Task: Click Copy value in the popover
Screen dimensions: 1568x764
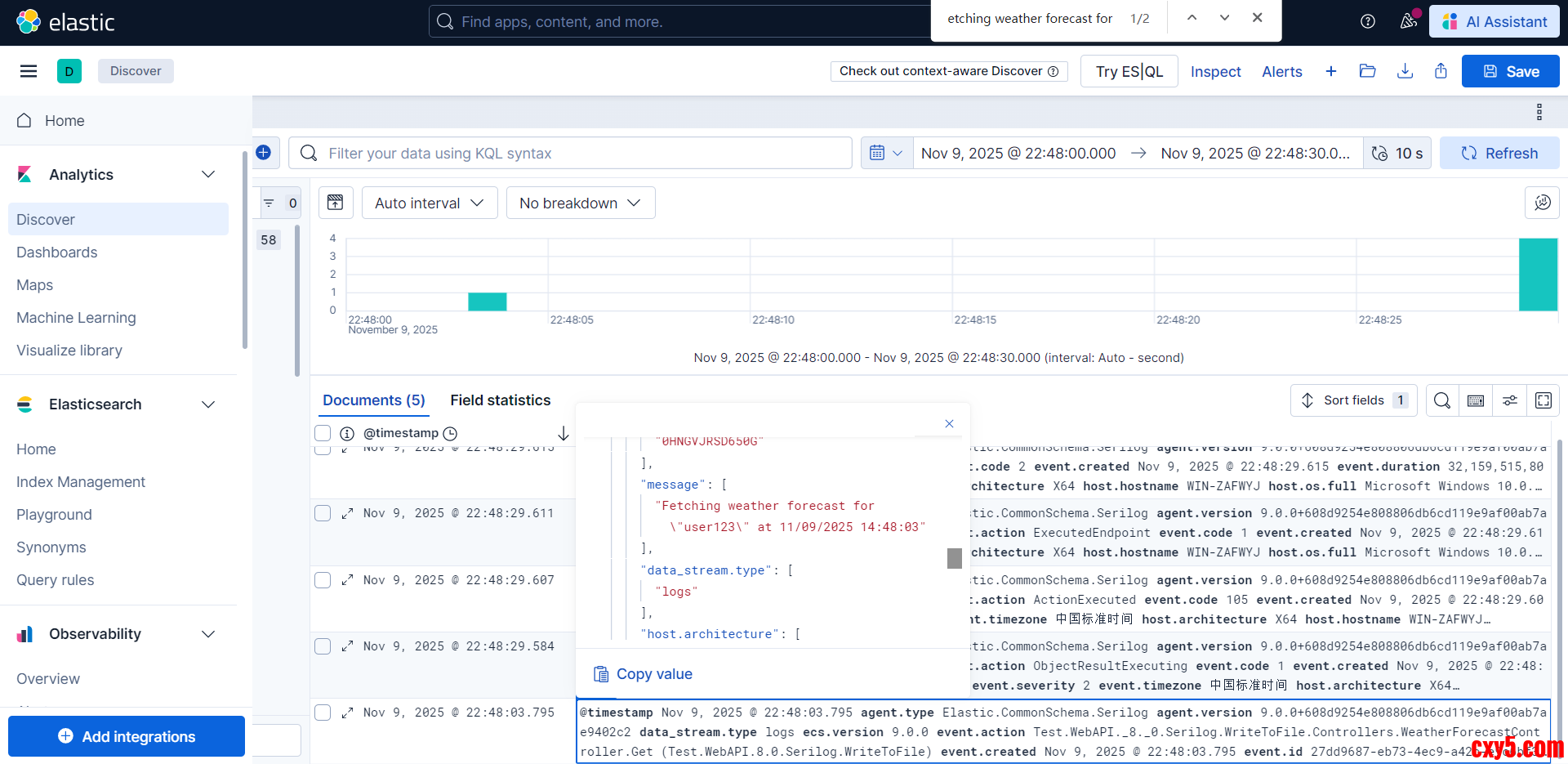Action: (x=643, y=674)
